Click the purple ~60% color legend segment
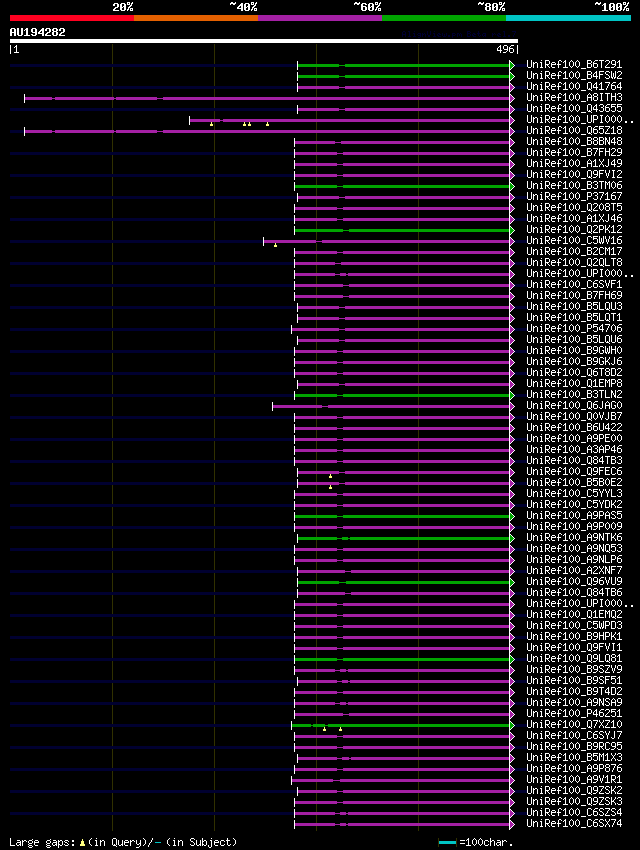This screenshot has width=640, height=850. click(320, 18)
